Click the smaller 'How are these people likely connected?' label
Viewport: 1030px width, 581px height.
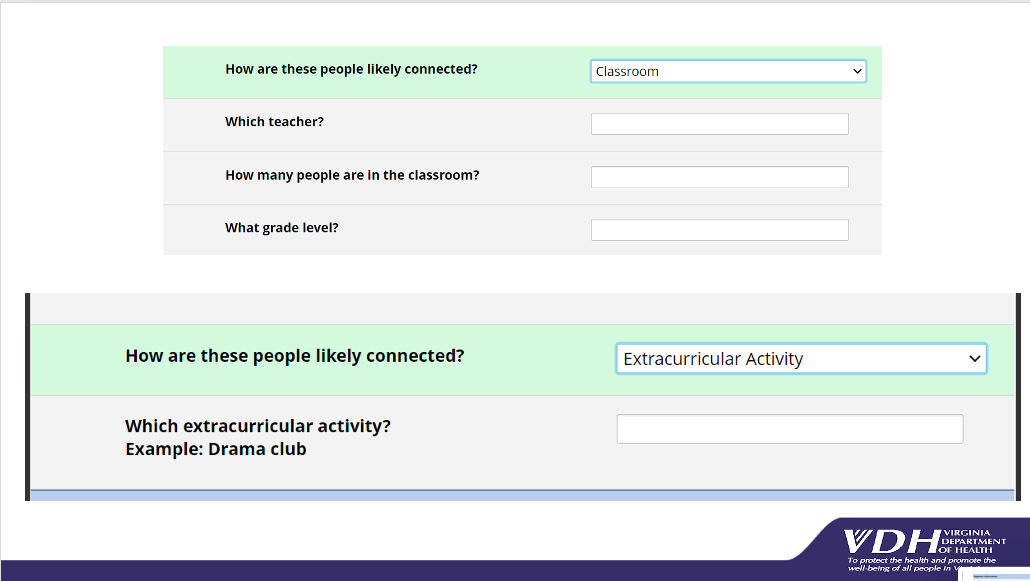pyautogui.click(x=351, y=69)
